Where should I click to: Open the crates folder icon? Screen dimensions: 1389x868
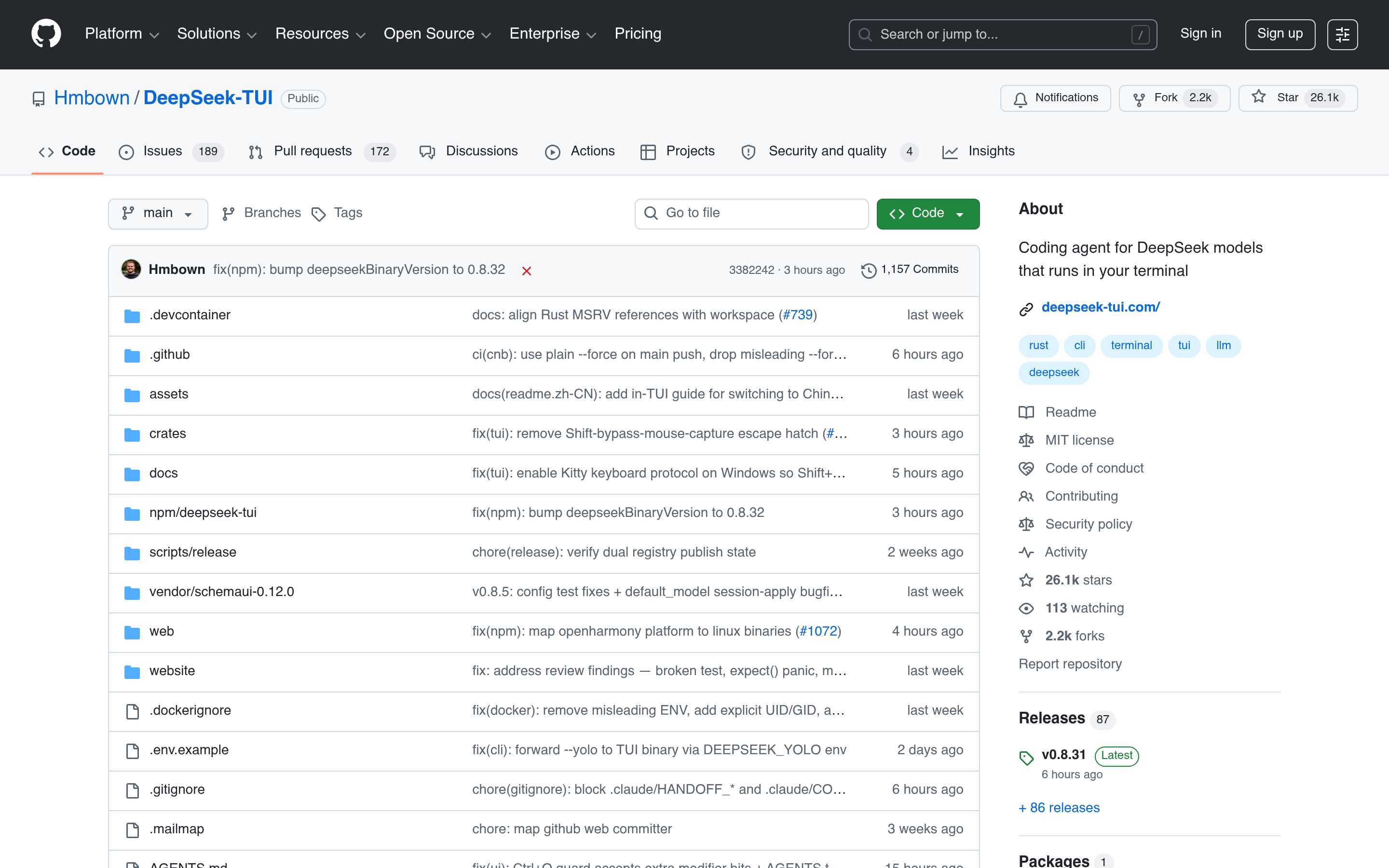[x=132, y=434]
